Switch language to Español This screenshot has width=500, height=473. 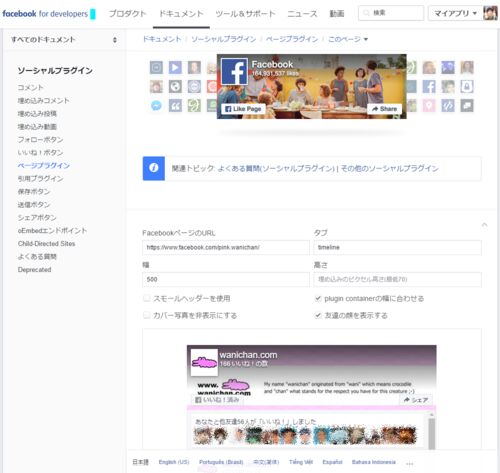coord(332,462)
